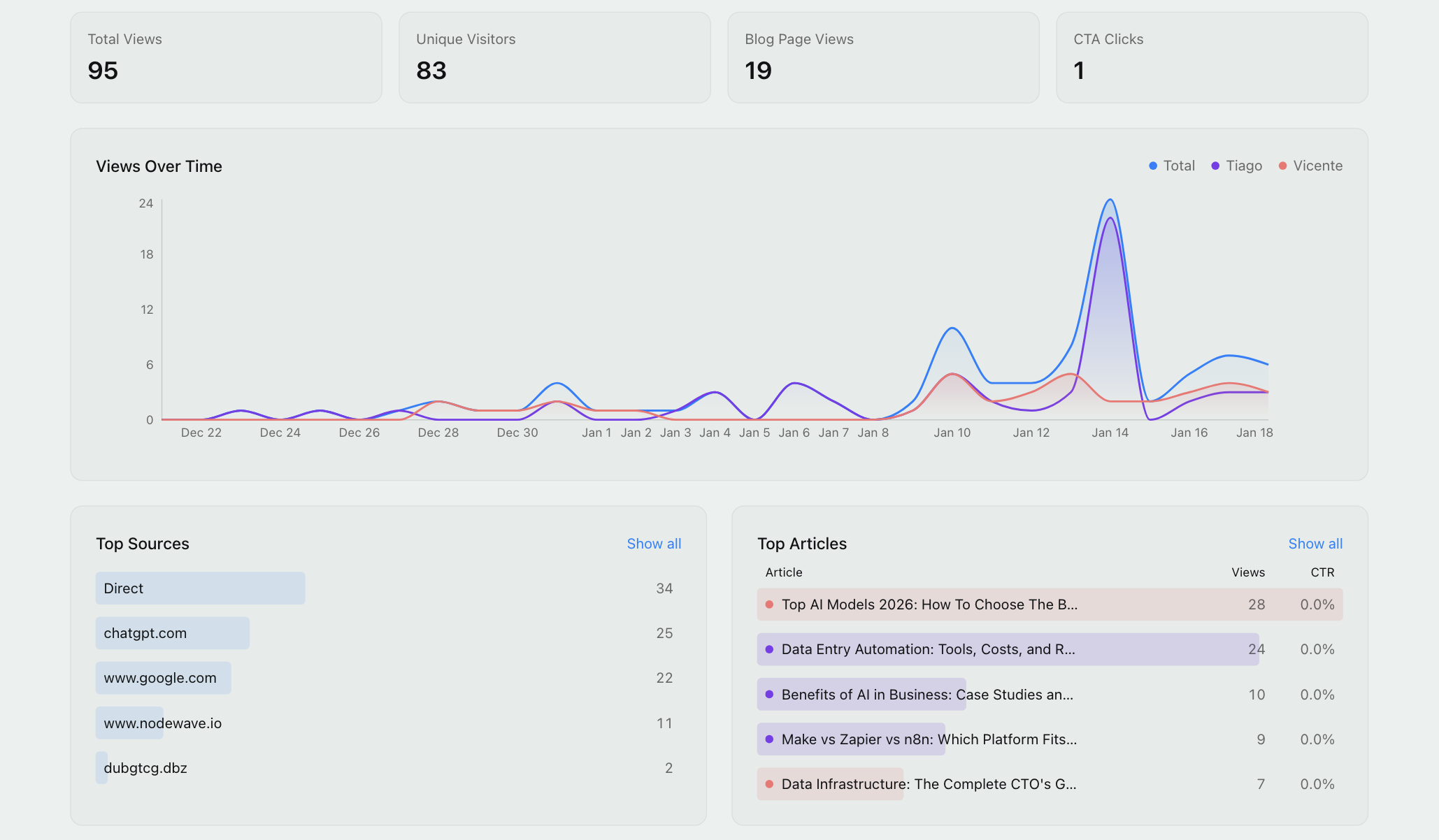Open Show all in Top Articles
The width and height of the screenshot is (1439, 840).
coord(1315,544)
